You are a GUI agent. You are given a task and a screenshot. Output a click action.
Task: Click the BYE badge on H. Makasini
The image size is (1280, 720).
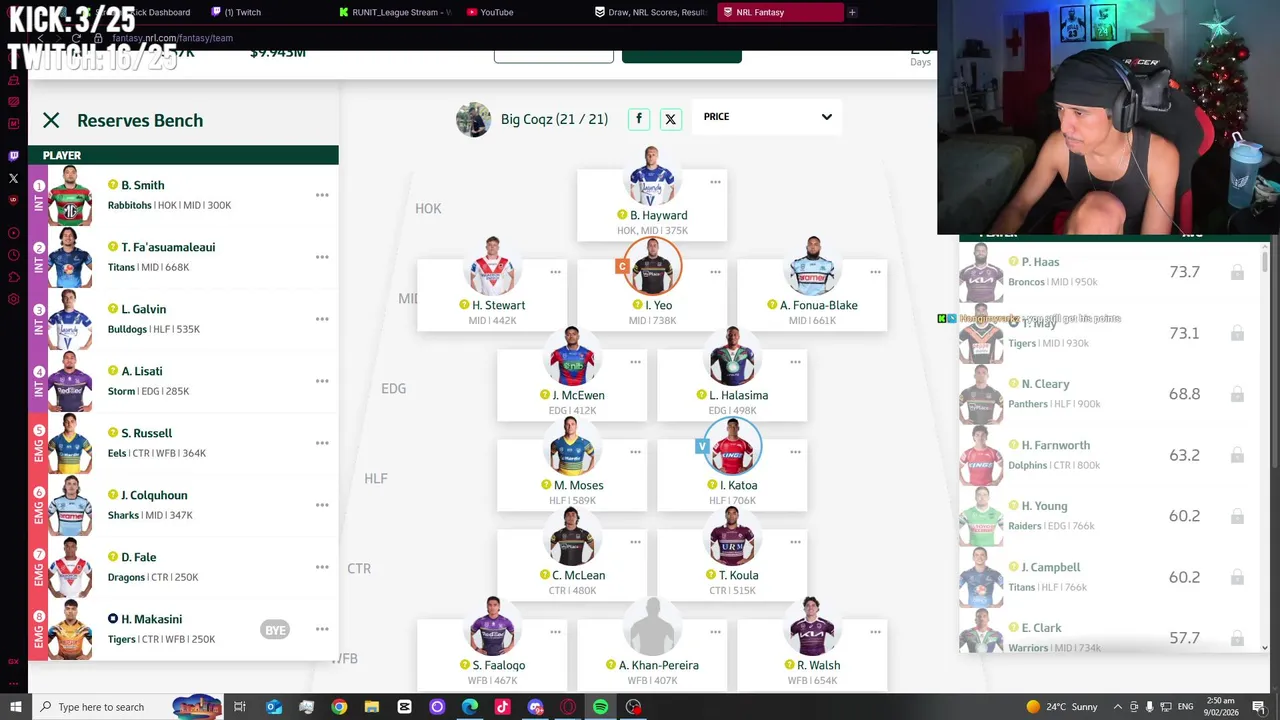[275, 630]
